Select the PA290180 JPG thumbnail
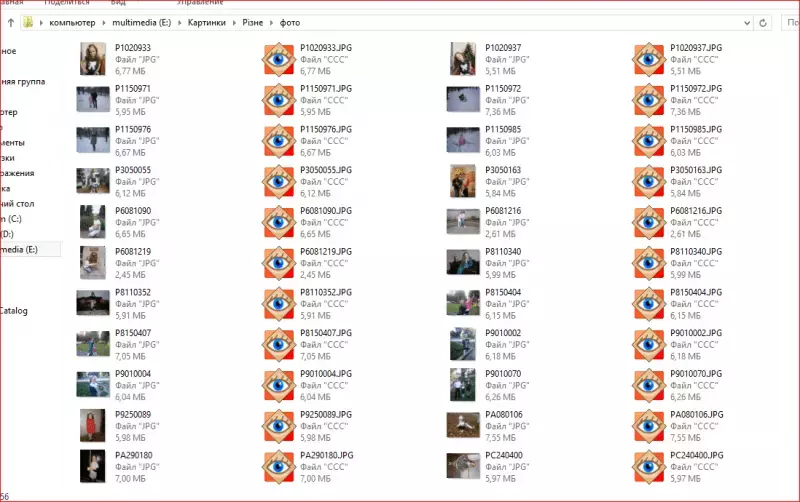This screenshot has width=800, height=502. 93,466
